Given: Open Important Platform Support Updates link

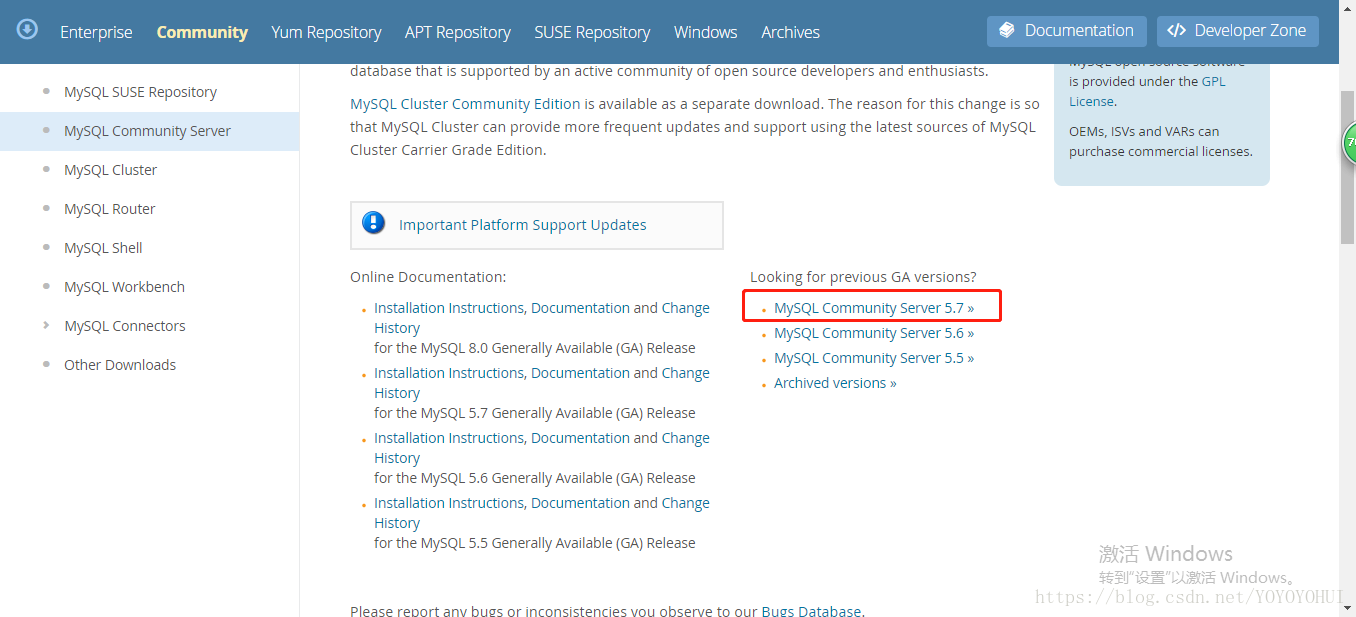Looking at the screenshot, I should (523, 225).
